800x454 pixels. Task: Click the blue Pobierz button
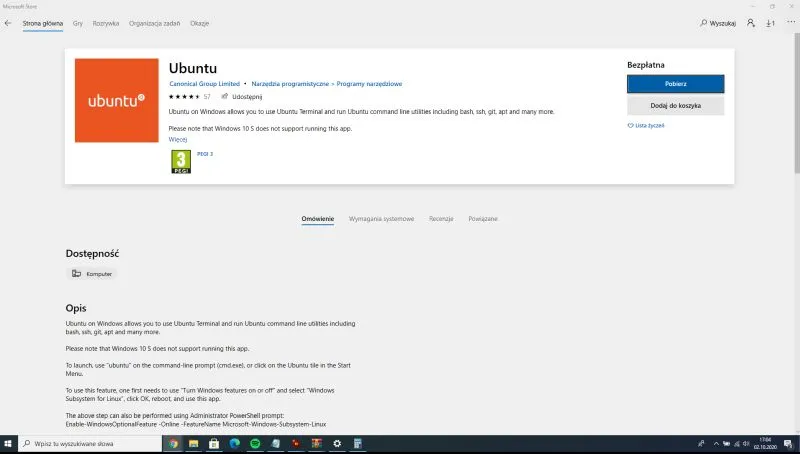click(x=676, y=84)
